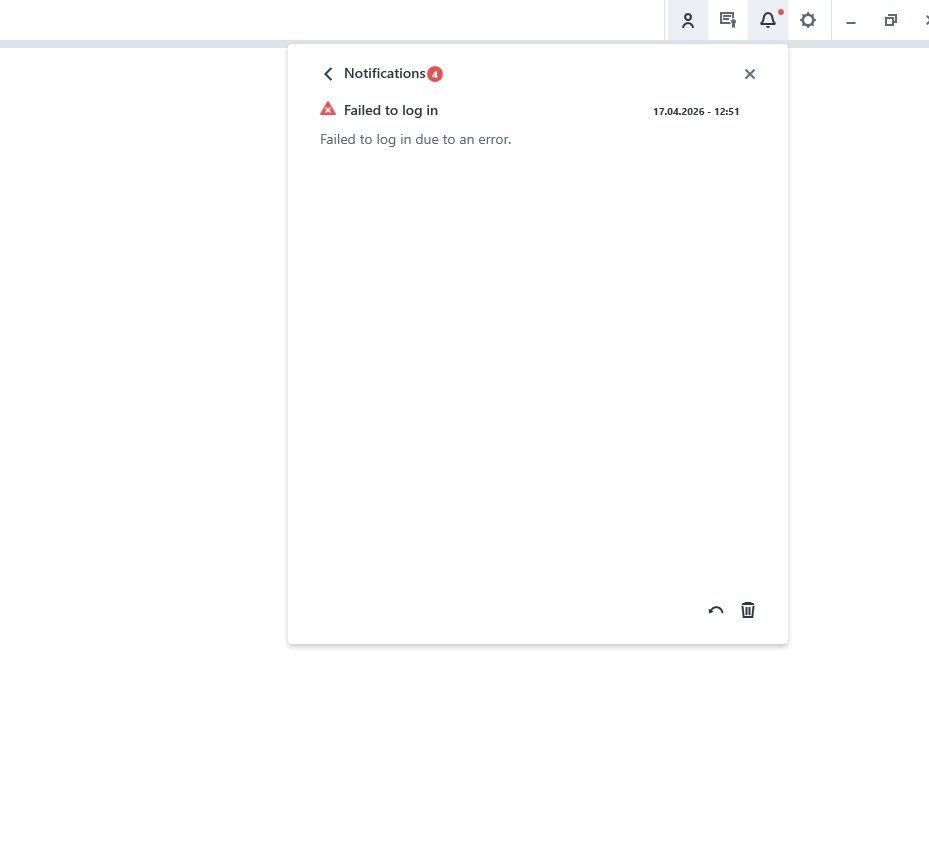Click the curved return arrow icon
929x845 pixels.
tap(716, 610)
